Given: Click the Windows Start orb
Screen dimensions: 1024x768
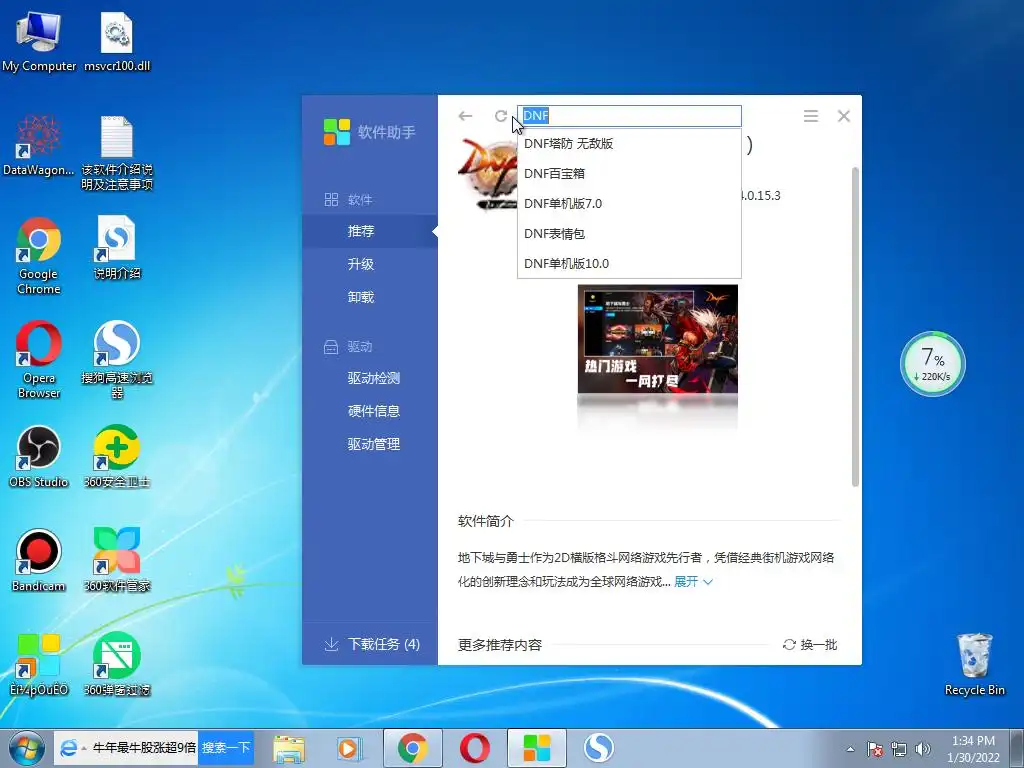Looking at the screenshot, I should pos(26,748).
